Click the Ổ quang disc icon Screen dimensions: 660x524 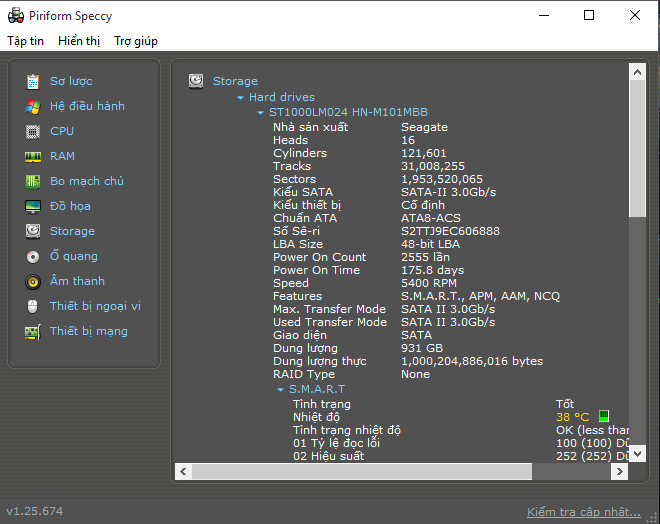coord(33,256)
